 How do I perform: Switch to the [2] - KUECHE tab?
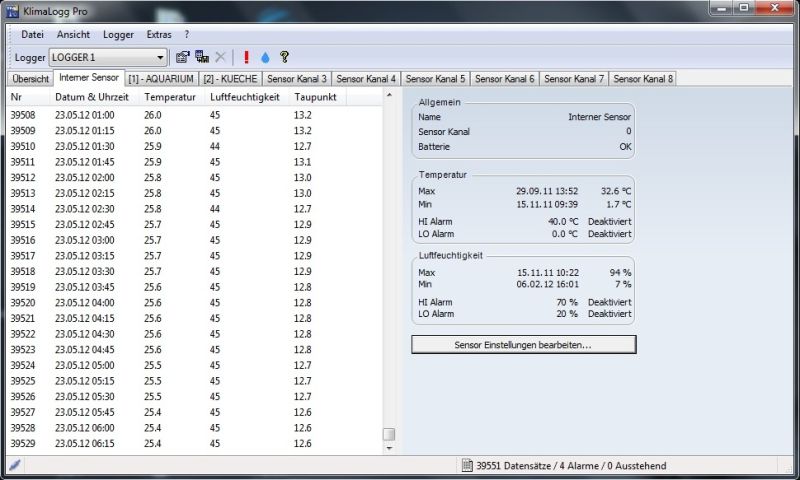tap(230, 79)
